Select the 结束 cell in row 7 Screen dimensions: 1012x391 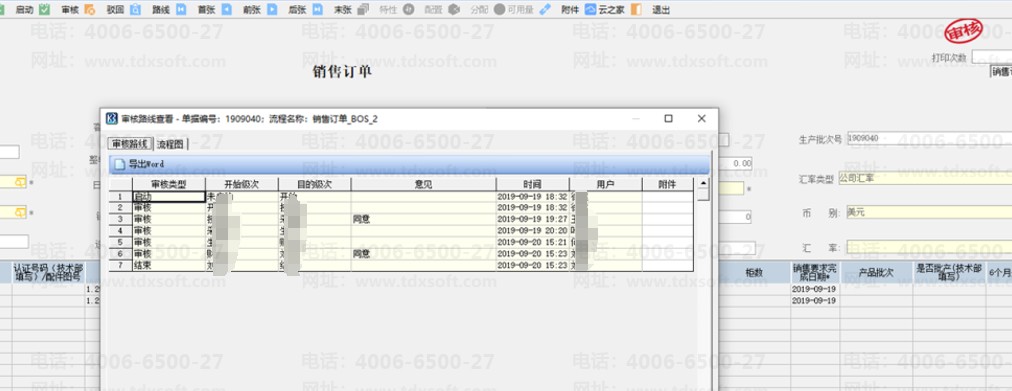pyautogui.click(x=168, y=265)
